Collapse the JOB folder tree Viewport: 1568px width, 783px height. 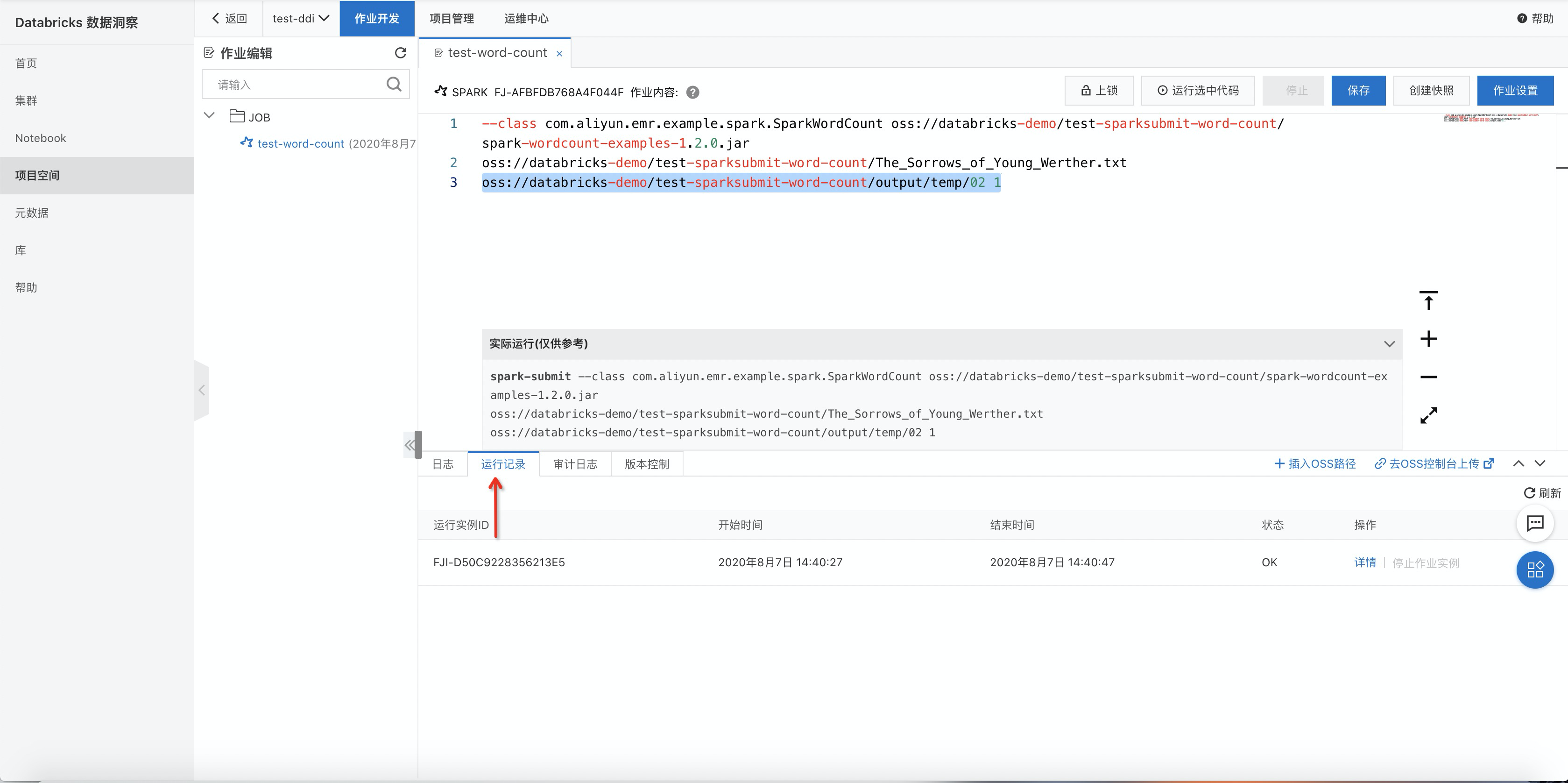(209, 116)
